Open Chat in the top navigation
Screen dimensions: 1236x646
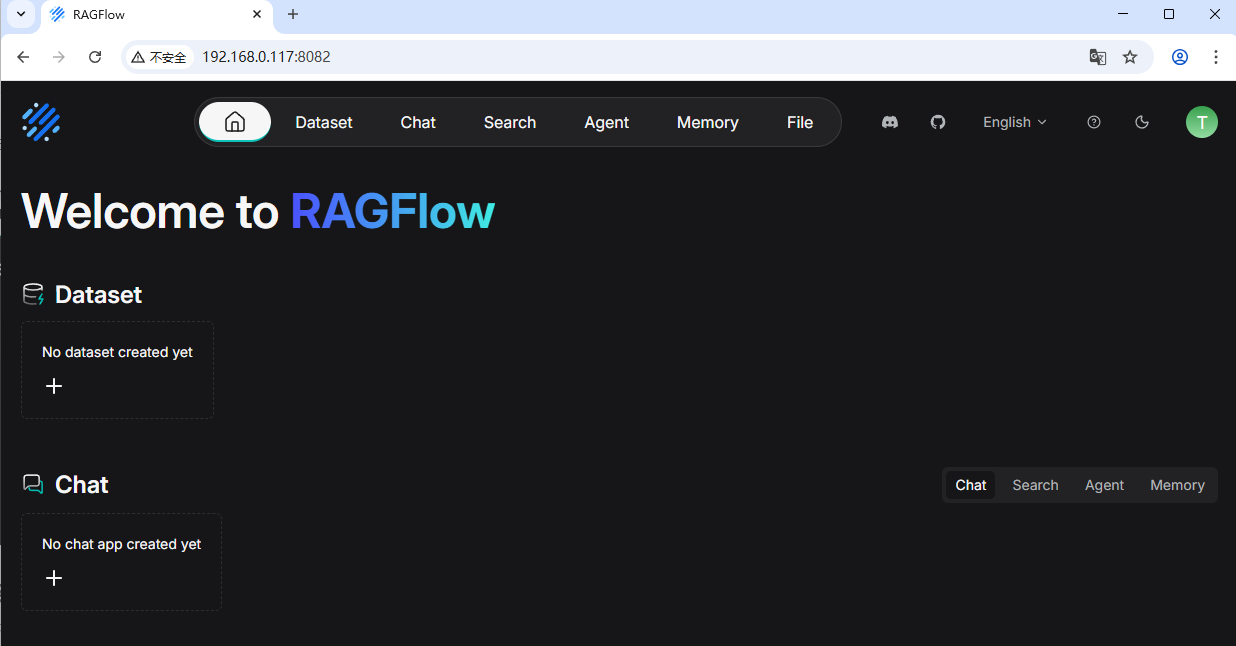point(418,122)
